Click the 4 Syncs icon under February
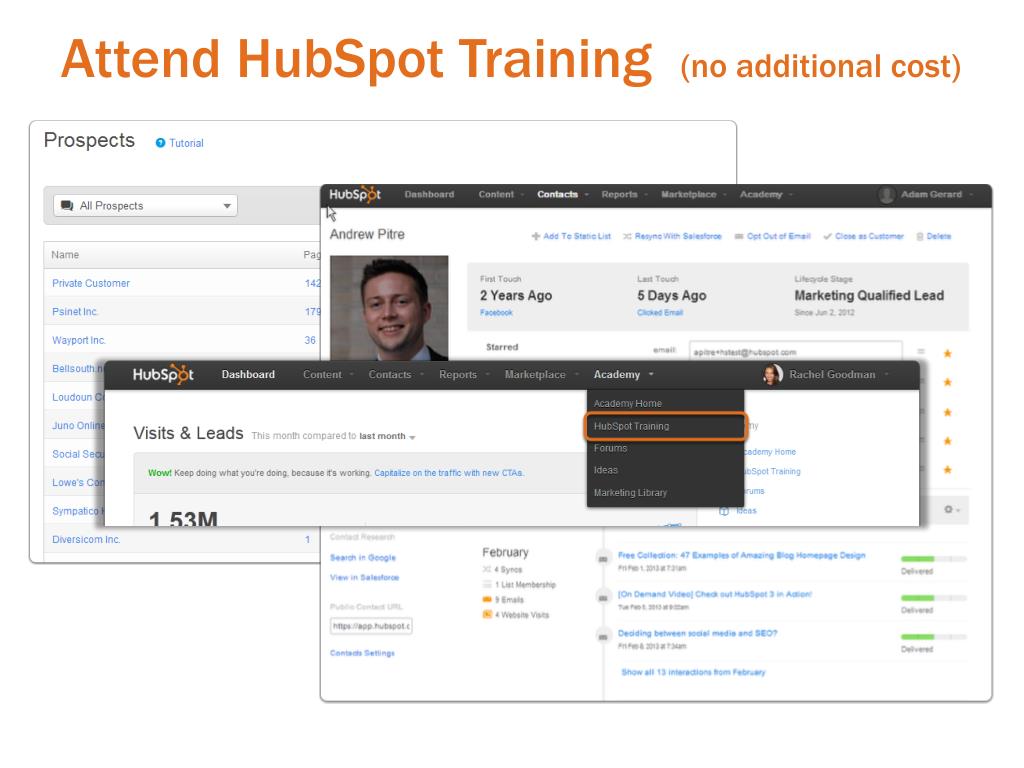Image resolution: width=1024 pixels, height=768 pixels. pyautogui.click(x=487, y=569)
